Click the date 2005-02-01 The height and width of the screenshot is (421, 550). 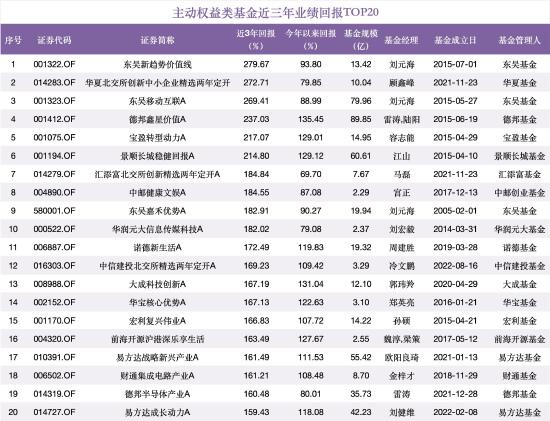pyautogui.click(x=455, y=211)
